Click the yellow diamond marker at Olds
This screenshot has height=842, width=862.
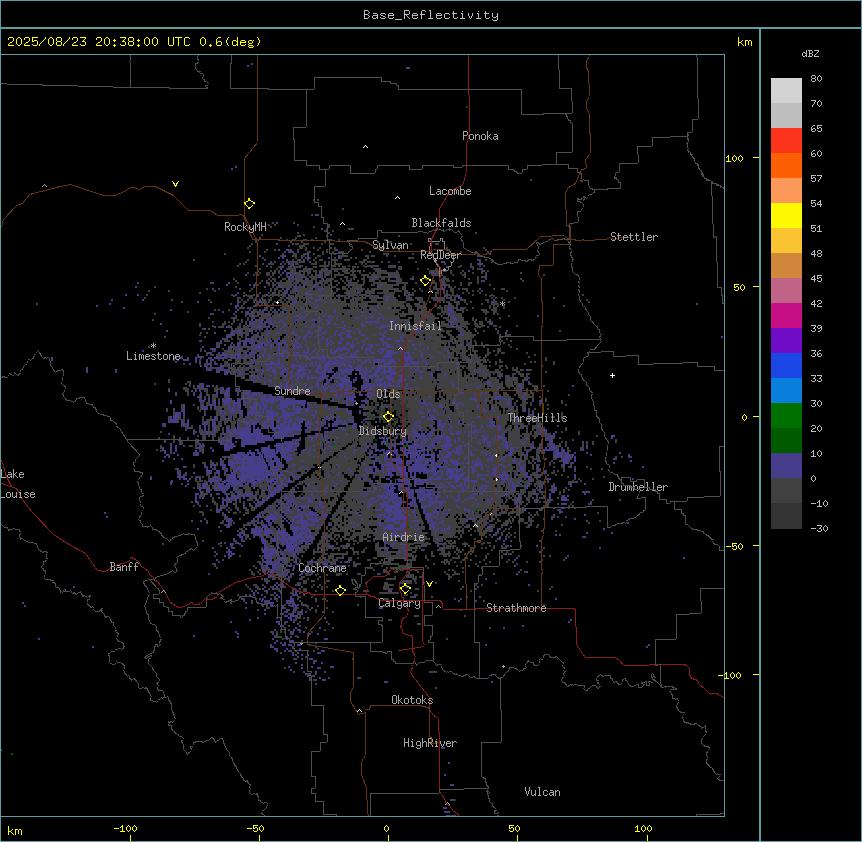coord(388,417)
